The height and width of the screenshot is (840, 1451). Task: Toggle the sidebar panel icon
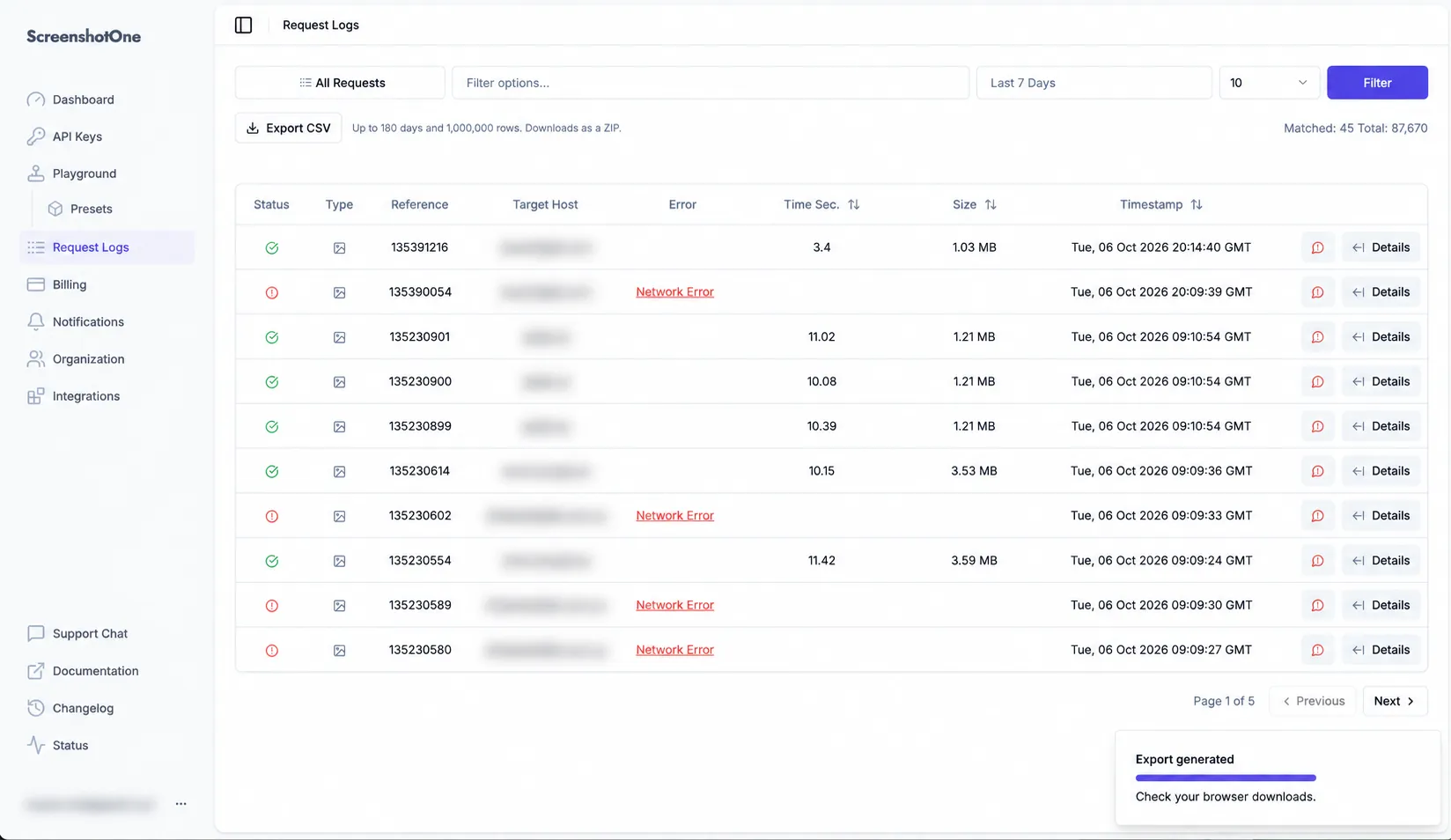pyautogui.click(x=244, y=25)
